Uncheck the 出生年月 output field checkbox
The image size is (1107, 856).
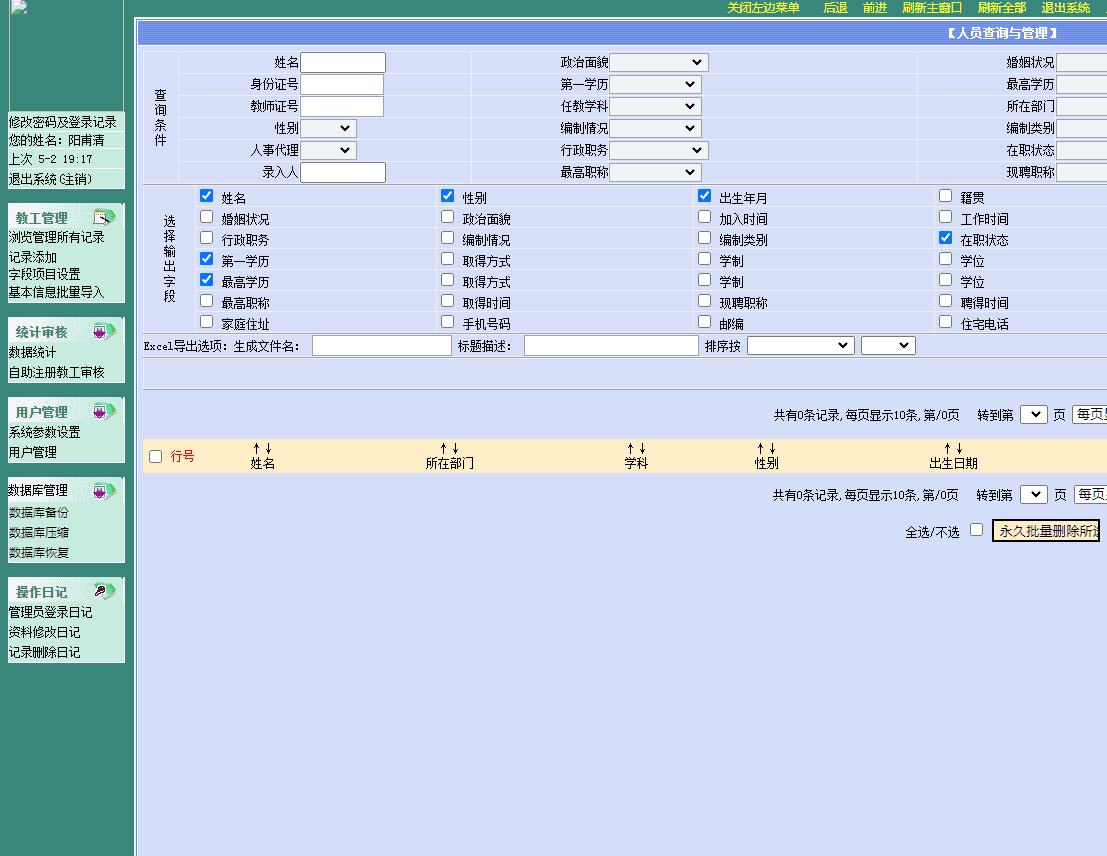[x=704, y=196]
